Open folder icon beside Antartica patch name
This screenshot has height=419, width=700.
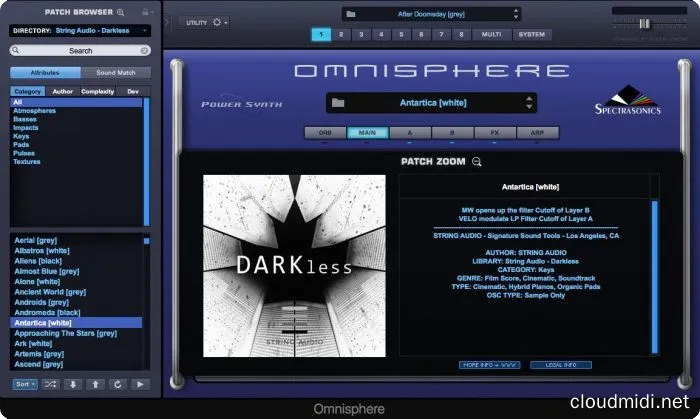338,103
